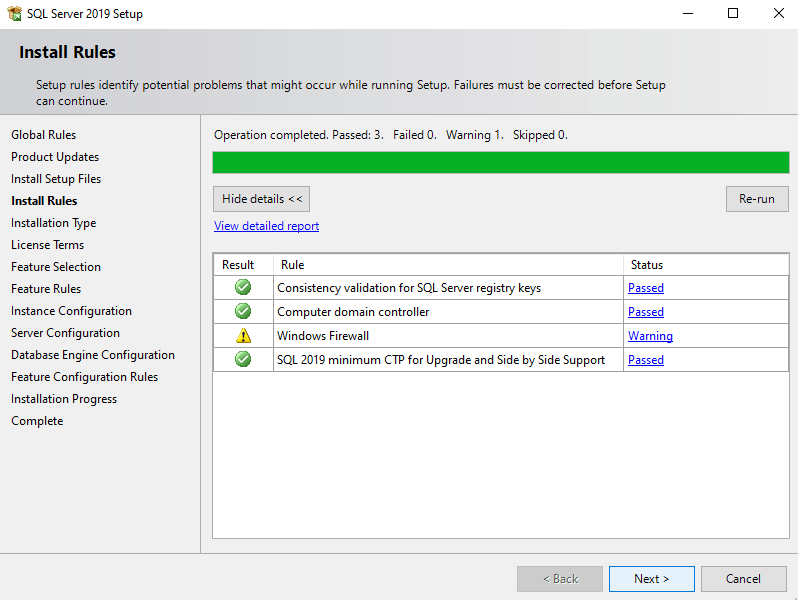Viewport: 798px width, 600px height.
Task: Click the SQL Server Setup title bar icon
Action: coord(14,13)
